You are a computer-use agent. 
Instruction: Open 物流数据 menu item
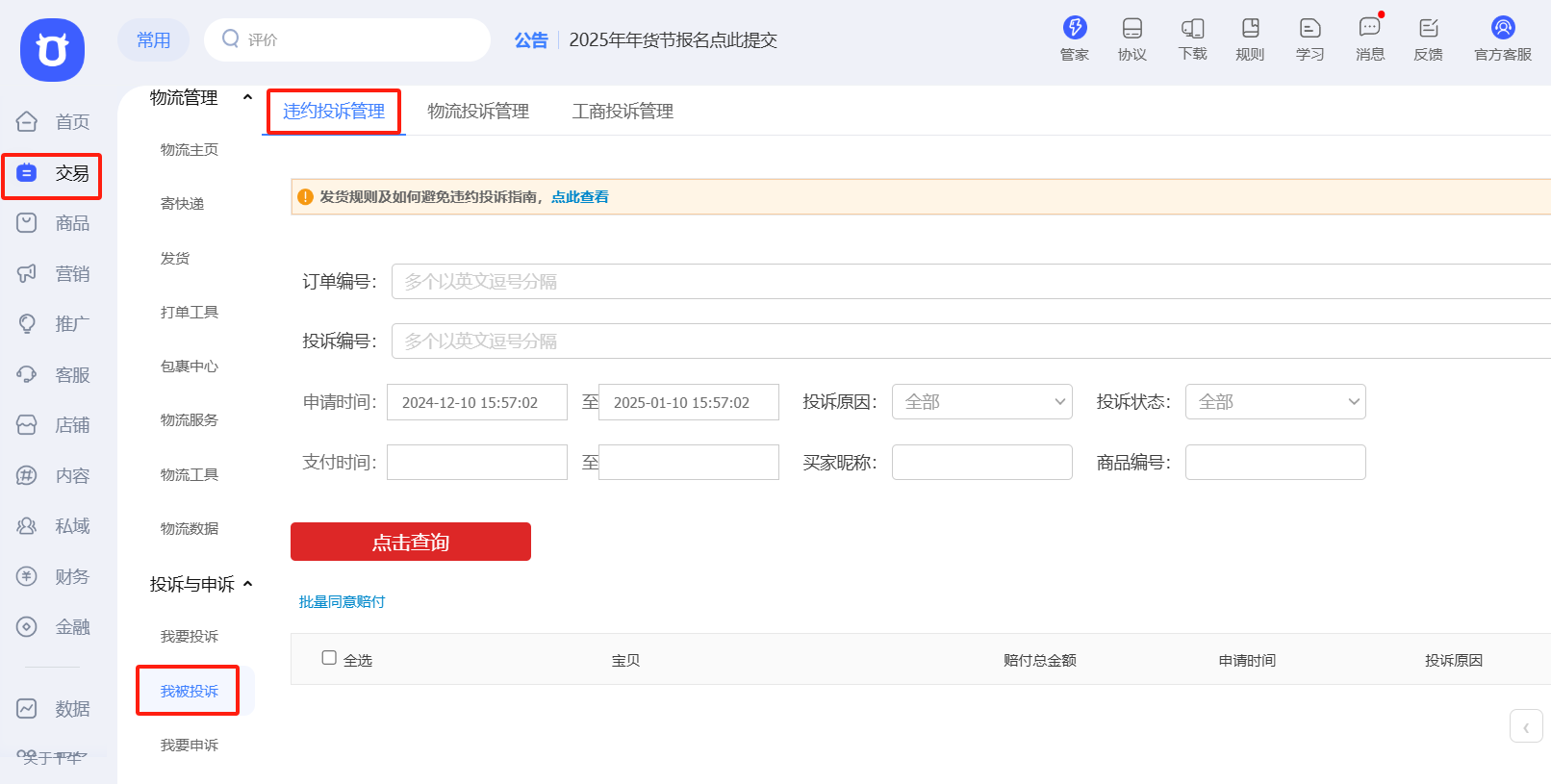pyautogui.click(x=190, y=529)
